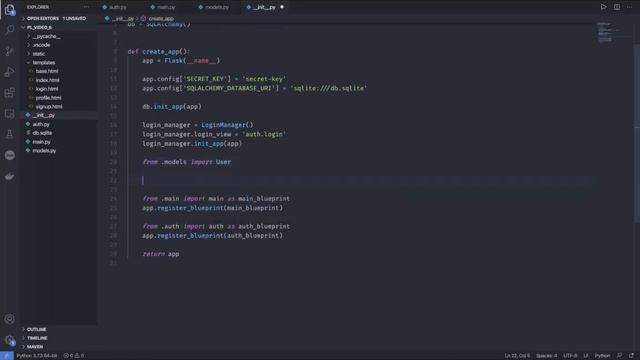
Task: Open the Explorer view in activity bar
Action: (x=10, y=9)
